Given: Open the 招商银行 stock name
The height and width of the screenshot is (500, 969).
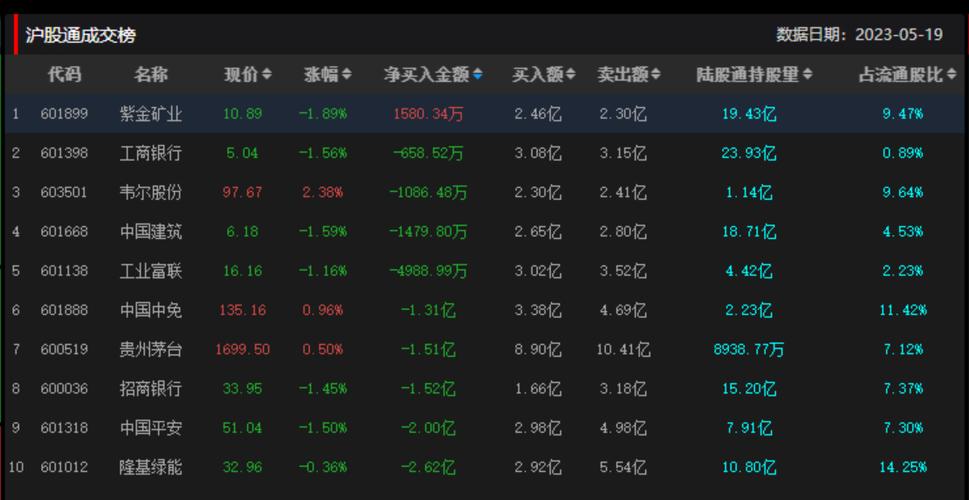Looking at the screenshot, I should click(151, 388).
